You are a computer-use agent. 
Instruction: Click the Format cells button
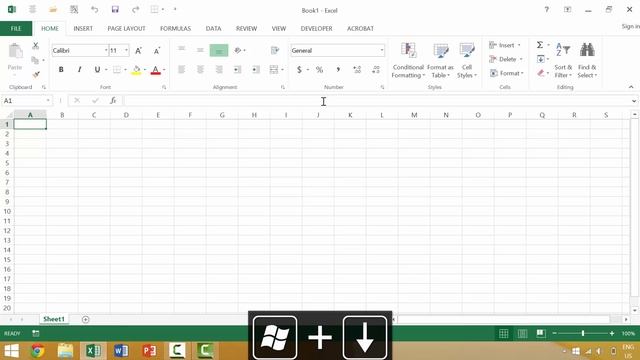[506, 73]
